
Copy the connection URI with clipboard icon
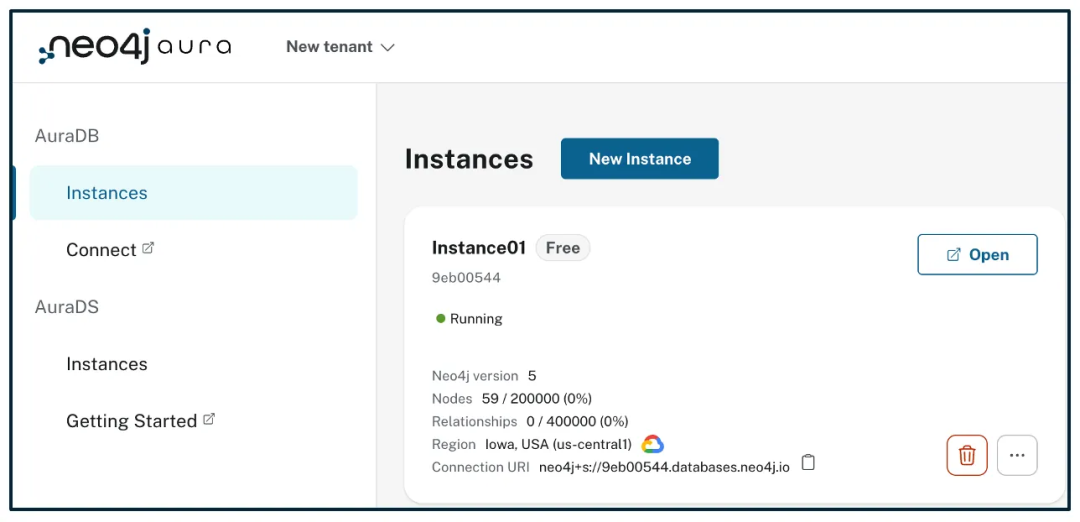tap(809, 462)
